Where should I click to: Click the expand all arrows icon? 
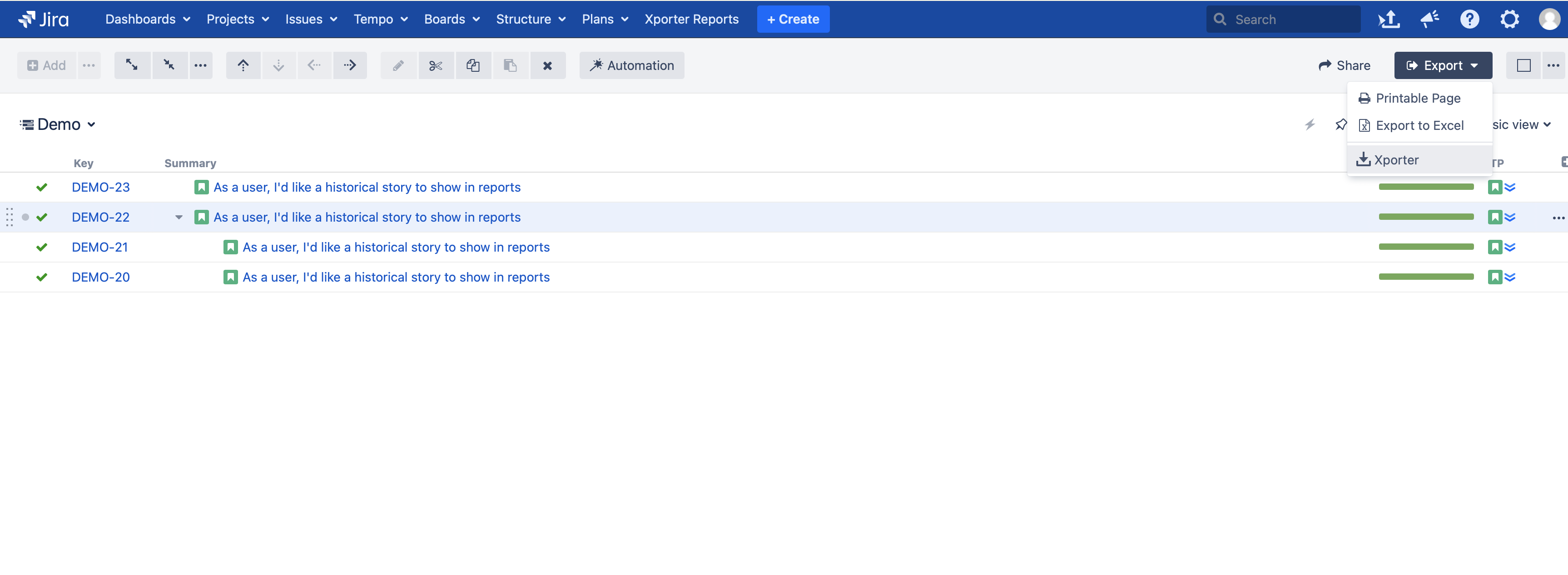click(131, 65)
